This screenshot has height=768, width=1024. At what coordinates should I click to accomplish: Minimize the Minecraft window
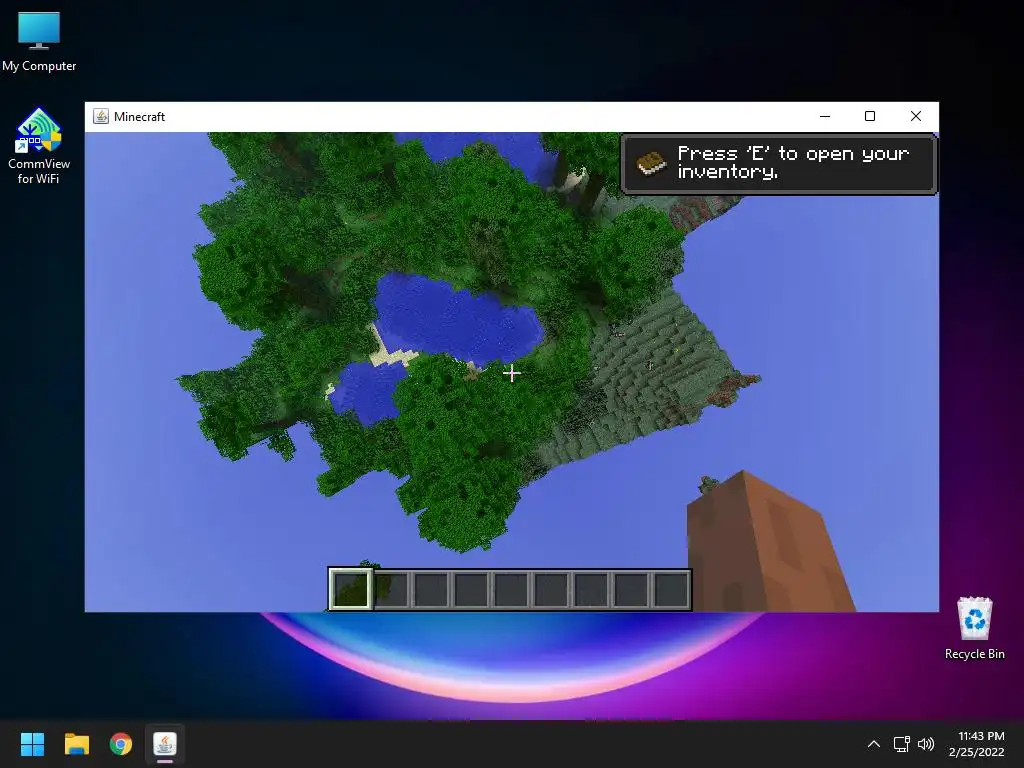coord(825,116)
